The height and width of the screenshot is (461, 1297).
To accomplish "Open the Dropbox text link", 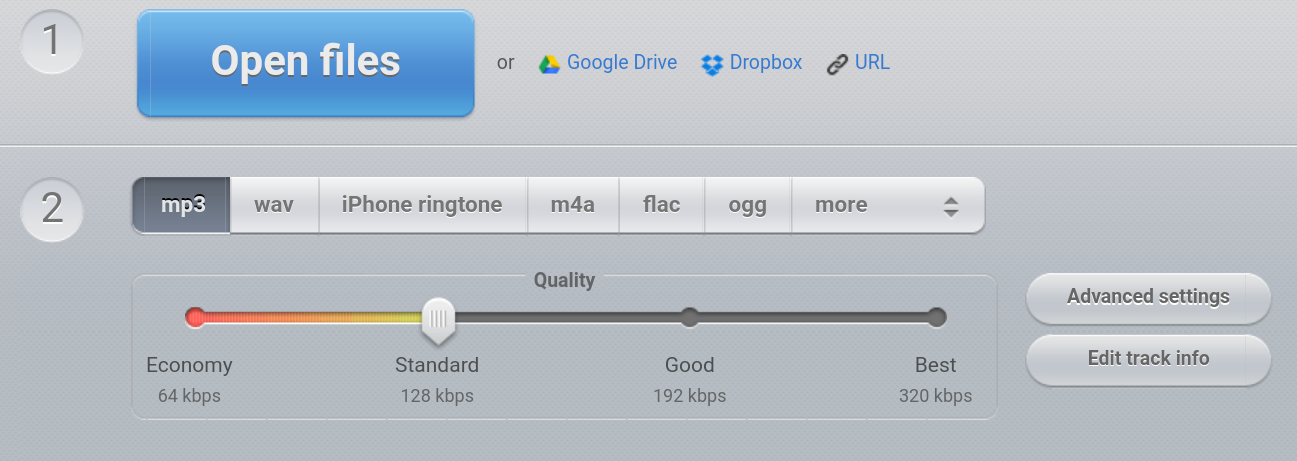I will (765, 63).
